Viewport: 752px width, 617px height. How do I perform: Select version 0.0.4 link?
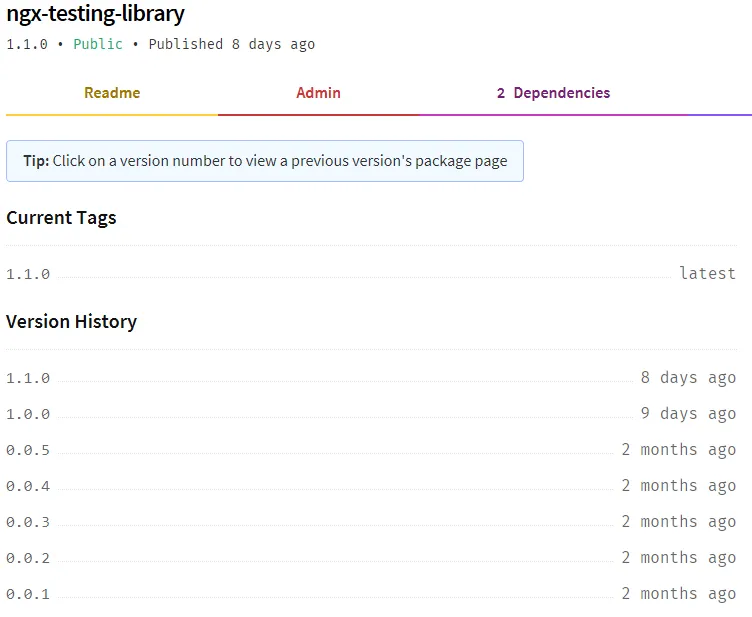click(28, 486)
